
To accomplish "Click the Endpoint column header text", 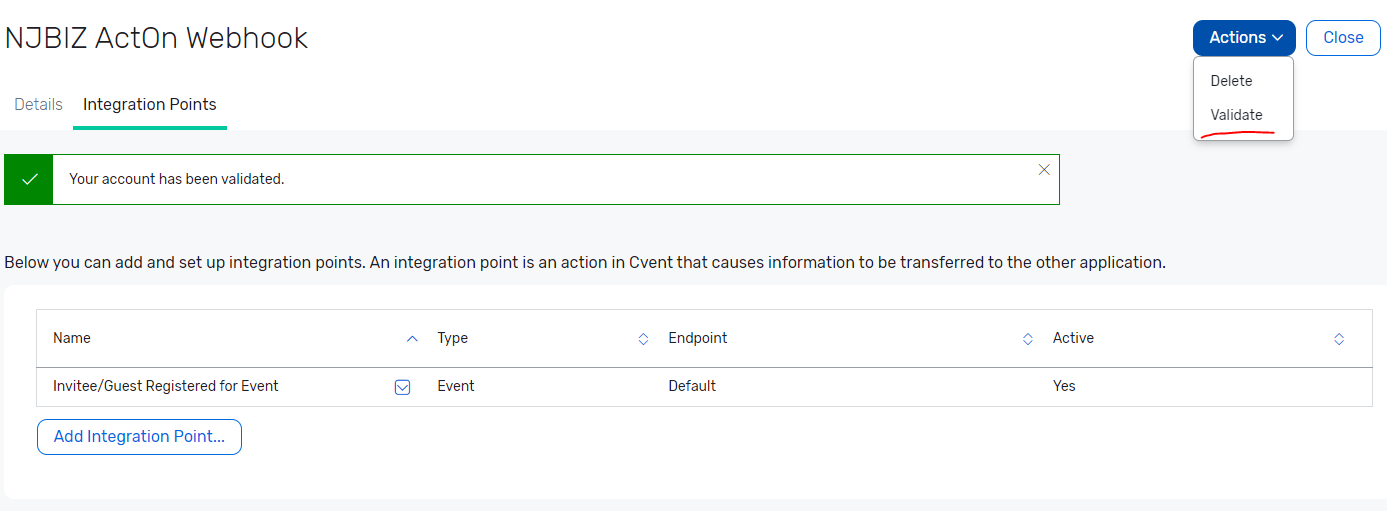I will click(x=698, y=338).
